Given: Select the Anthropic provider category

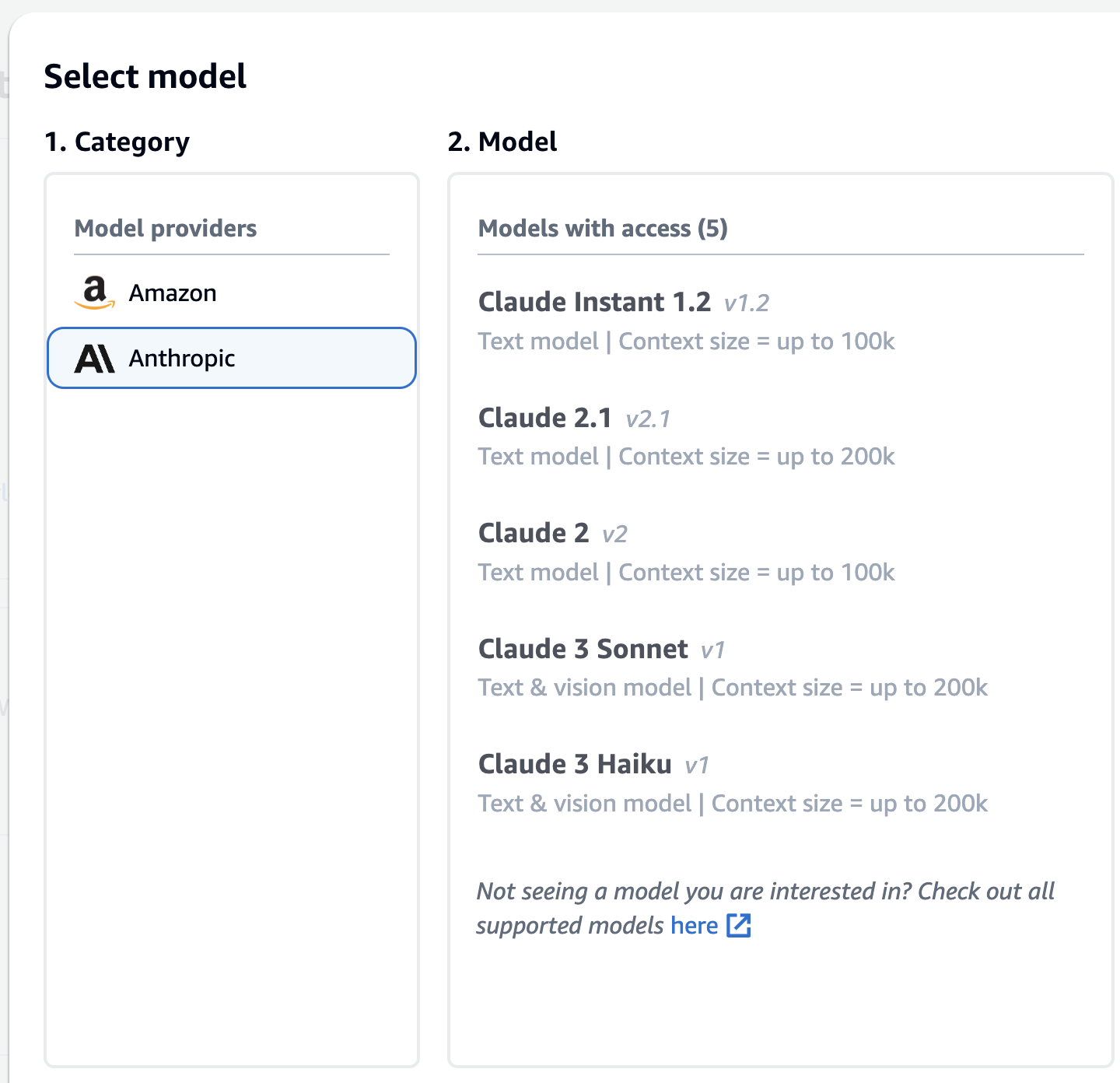Looking at the screenshot, I should click(x=232, y=358).
